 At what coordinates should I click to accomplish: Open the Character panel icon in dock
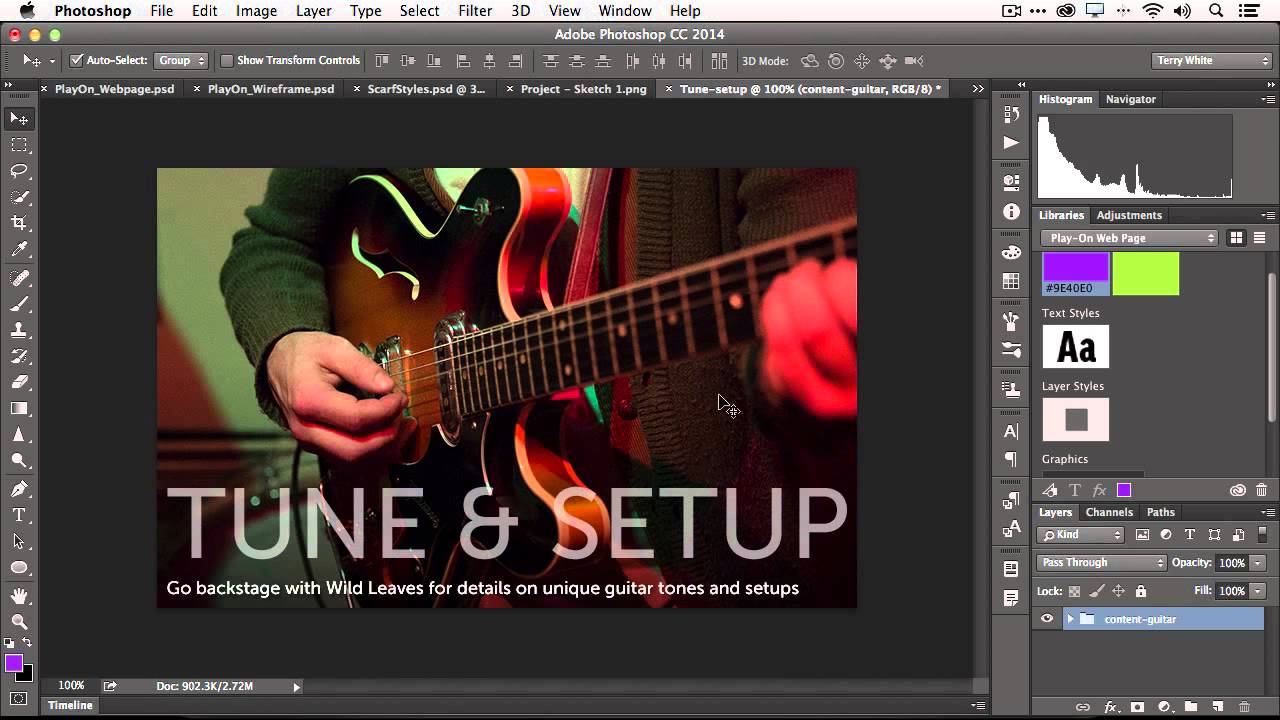[x=1011, y=432]
